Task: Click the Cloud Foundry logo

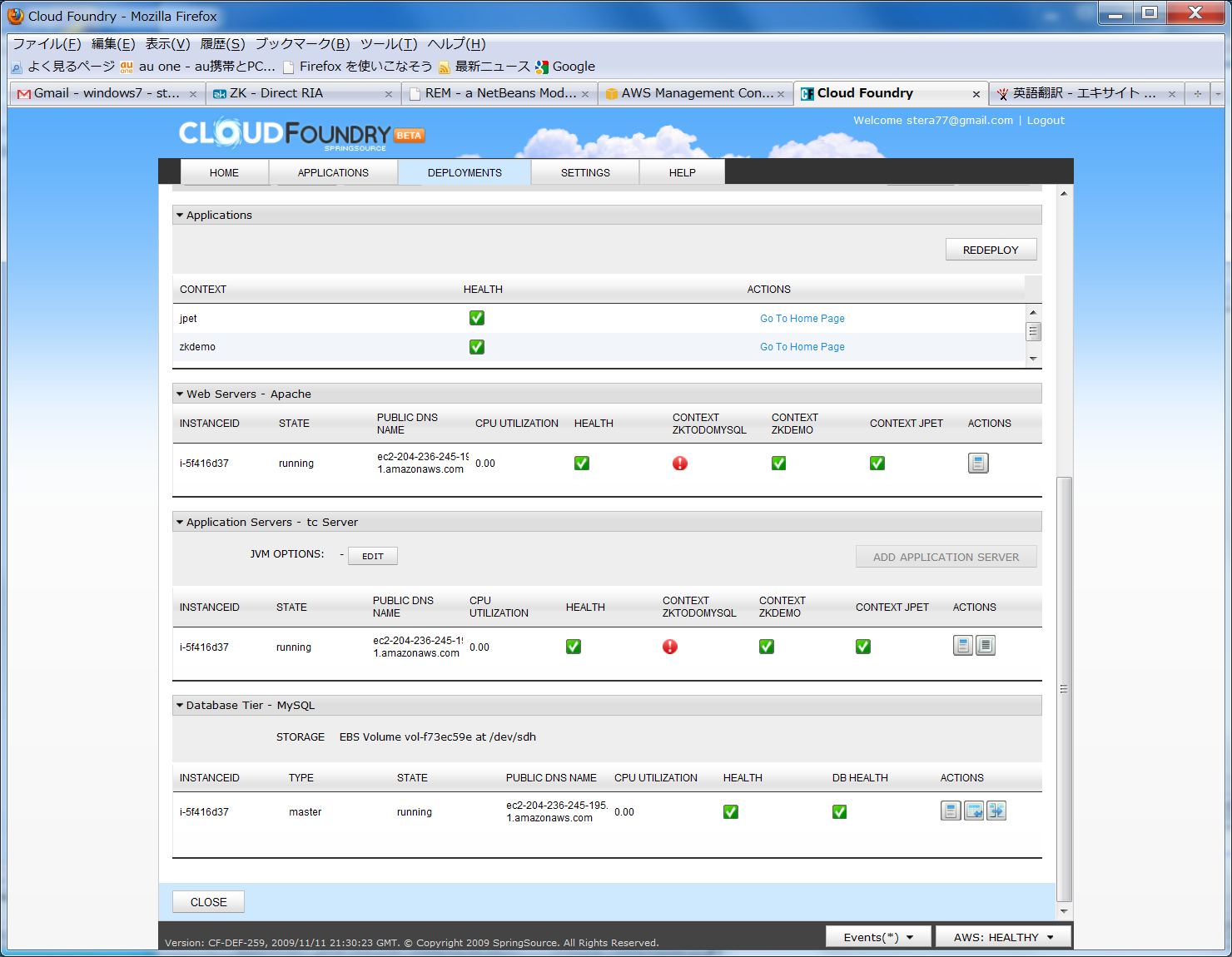Action: (301, 135)
